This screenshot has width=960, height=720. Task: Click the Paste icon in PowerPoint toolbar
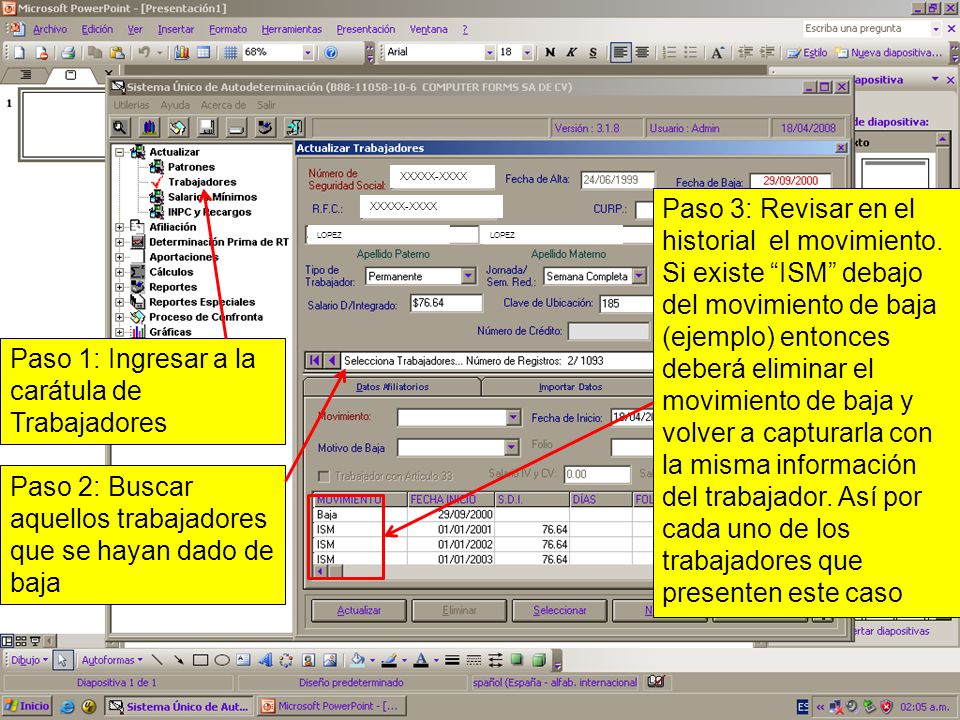point(116,53)
